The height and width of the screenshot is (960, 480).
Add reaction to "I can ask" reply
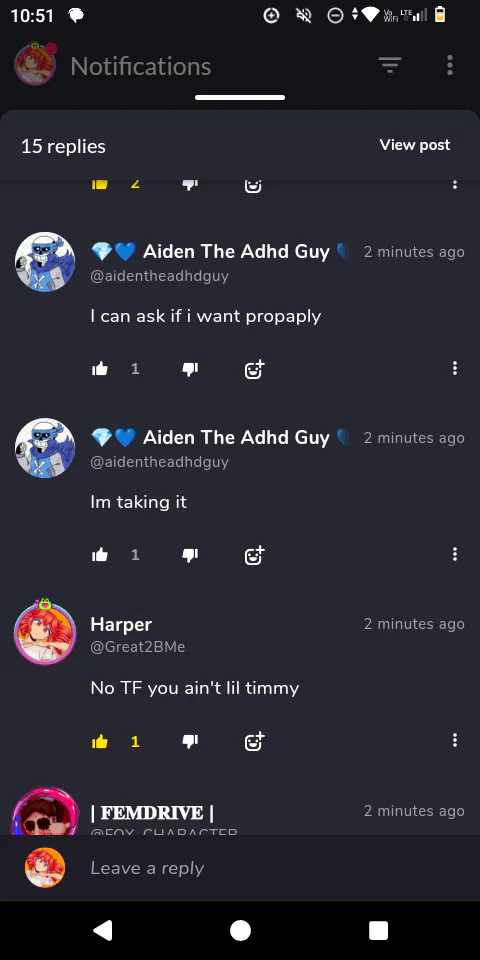click(254, 369)
